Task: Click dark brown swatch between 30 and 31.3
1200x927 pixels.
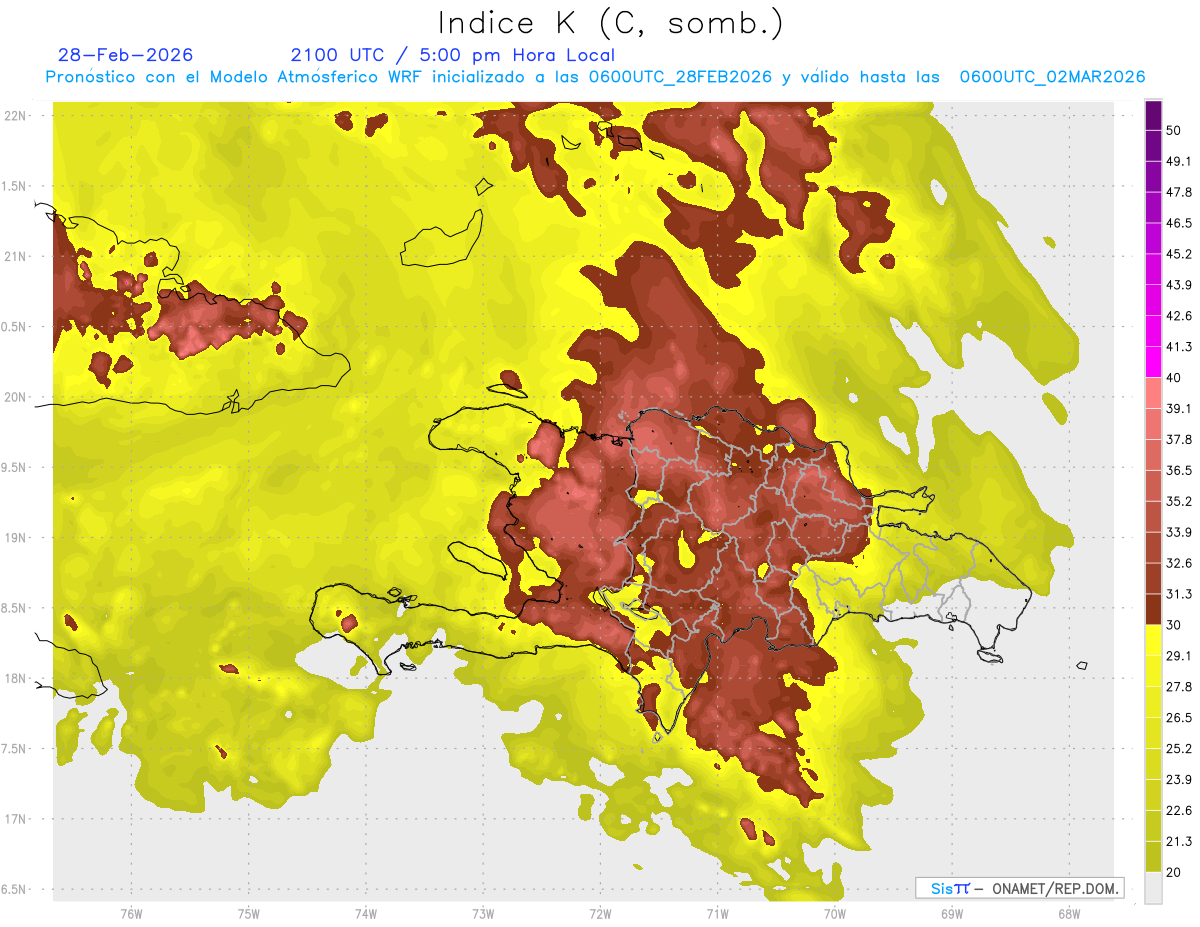Action: click(x=1153, y=609)
